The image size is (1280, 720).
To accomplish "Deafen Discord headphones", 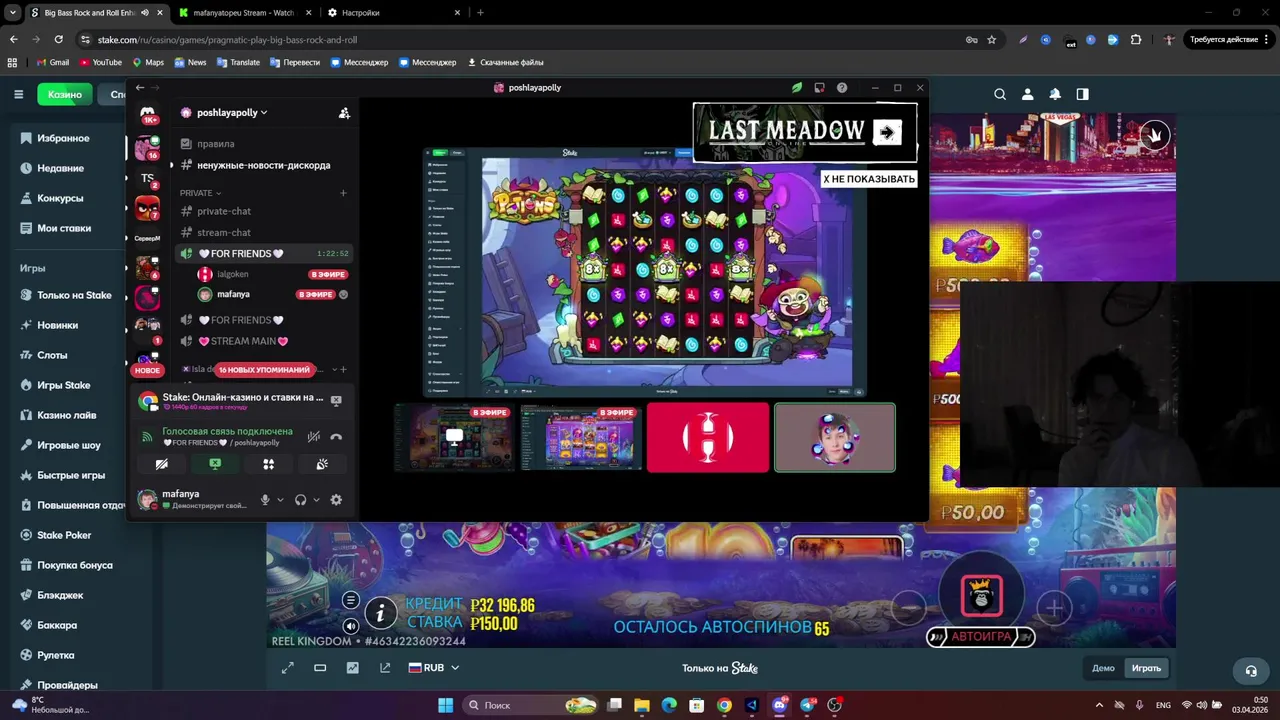I will tap(300, 499).
